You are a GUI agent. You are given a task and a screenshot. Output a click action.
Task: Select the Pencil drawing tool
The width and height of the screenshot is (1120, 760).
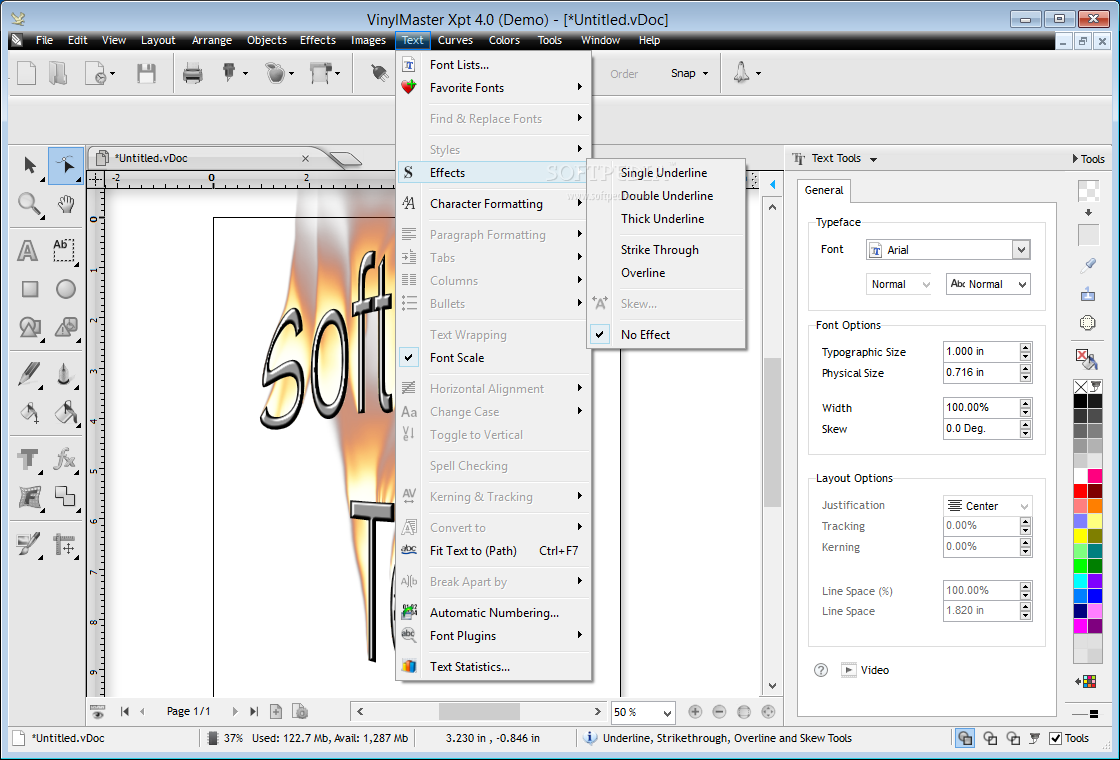tap(29, 374)
